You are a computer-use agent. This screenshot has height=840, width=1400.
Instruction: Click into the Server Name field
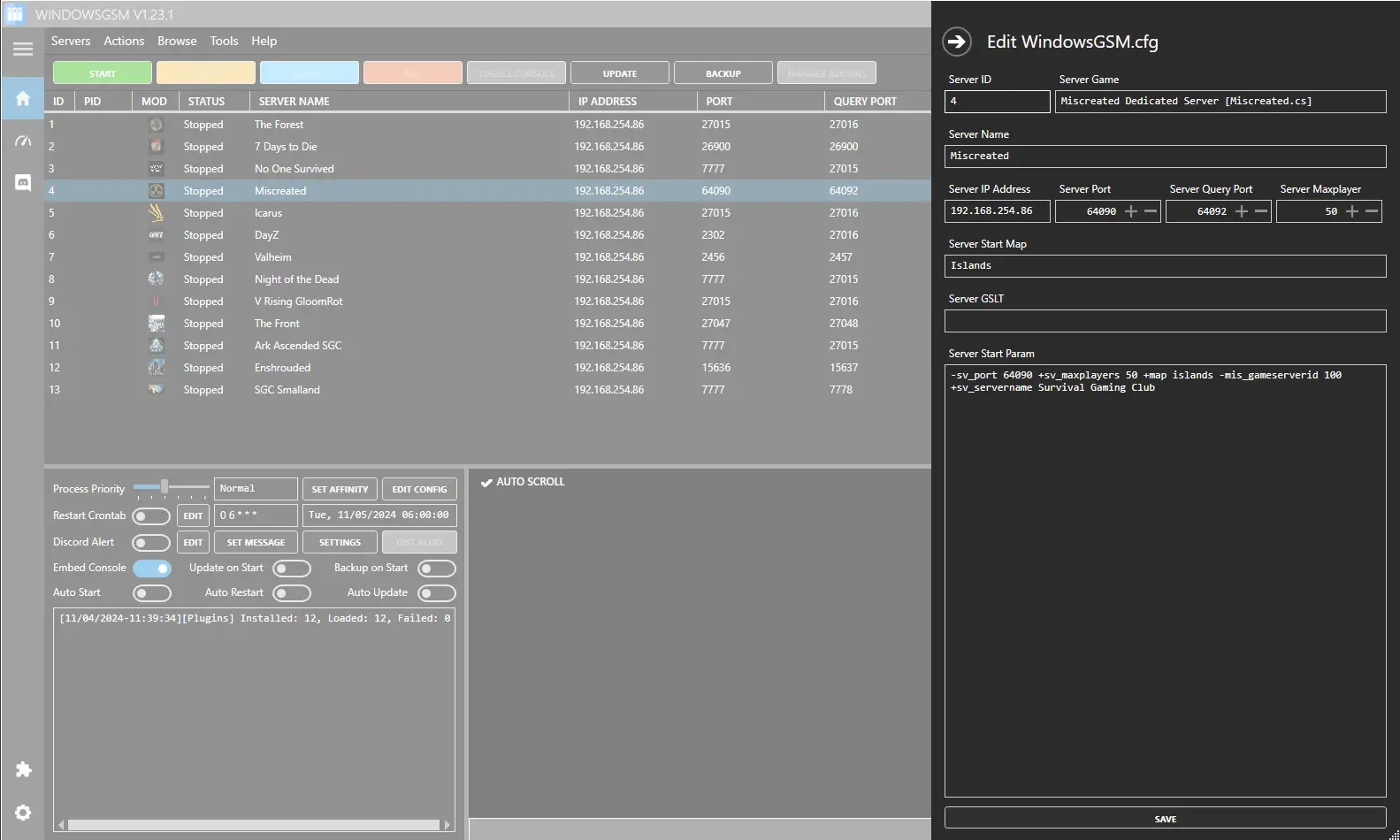(x=1165, y=156)
